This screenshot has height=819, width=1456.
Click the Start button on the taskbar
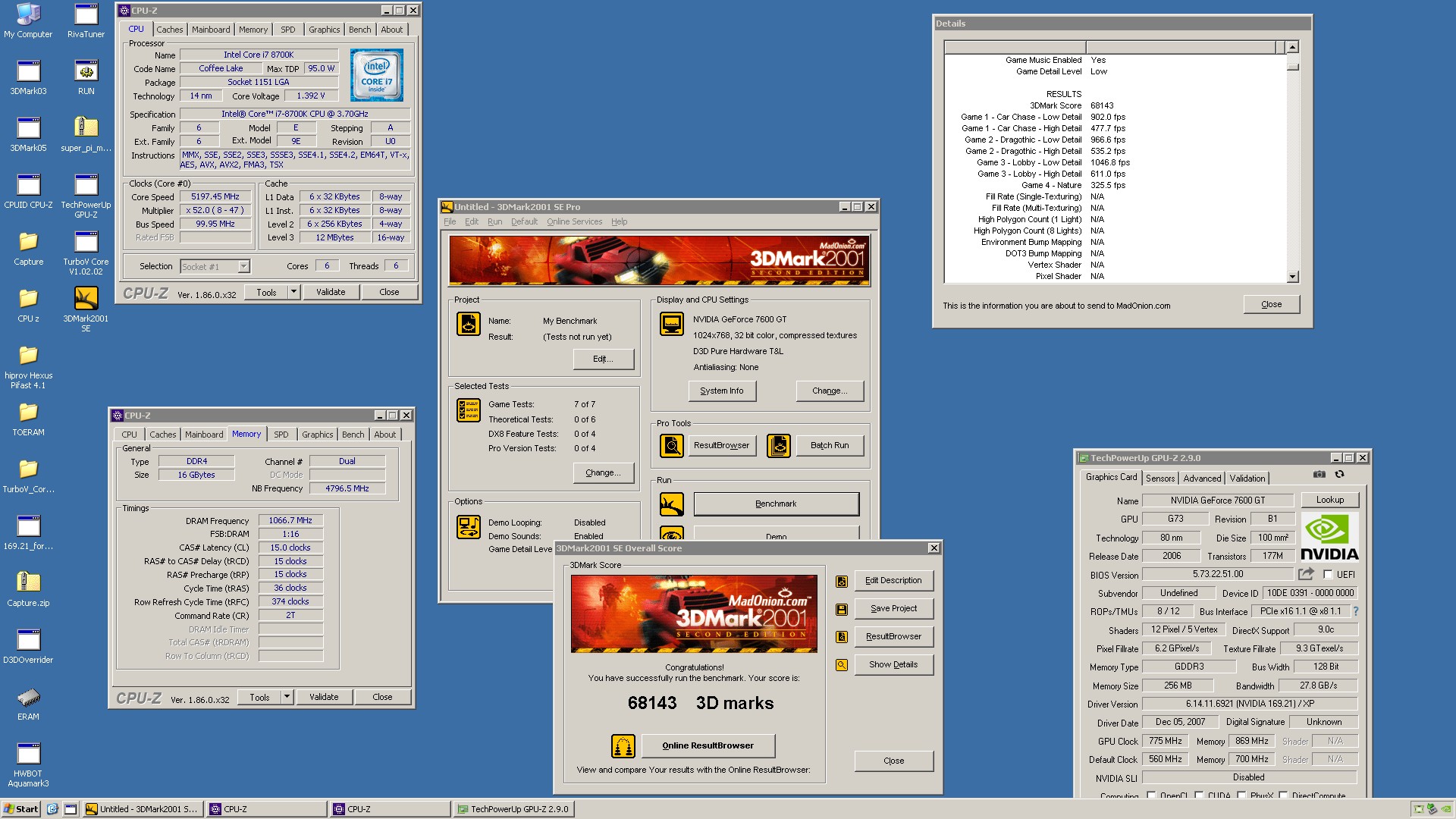[21, 809]
